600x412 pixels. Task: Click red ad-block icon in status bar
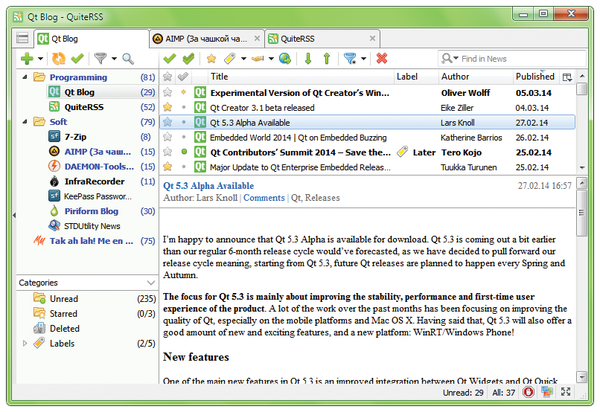pyautogui.click(x=528, y=392)
